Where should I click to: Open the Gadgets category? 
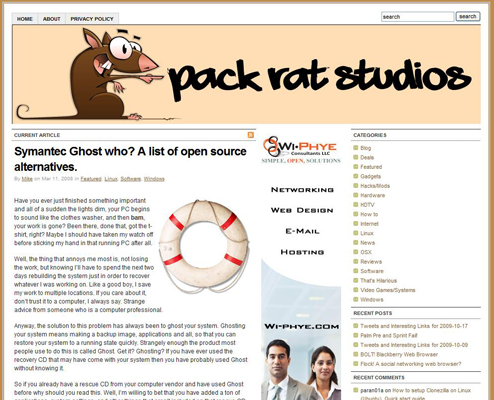coord(370,176)
